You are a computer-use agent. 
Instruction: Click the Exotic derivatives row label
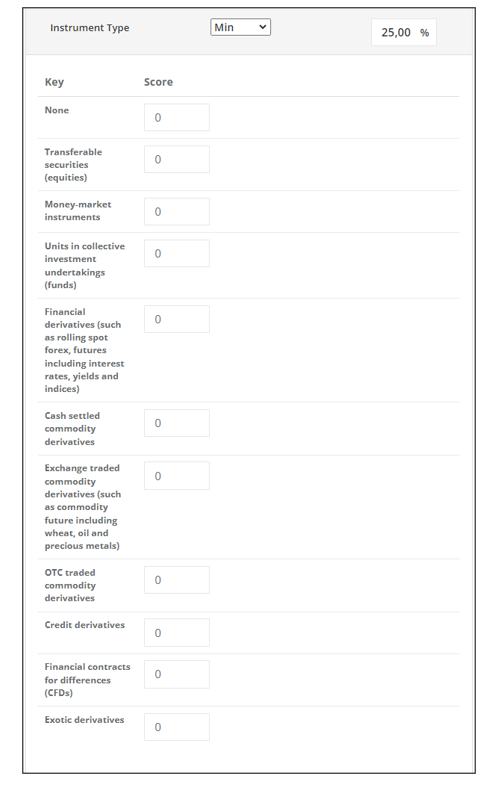84,720
